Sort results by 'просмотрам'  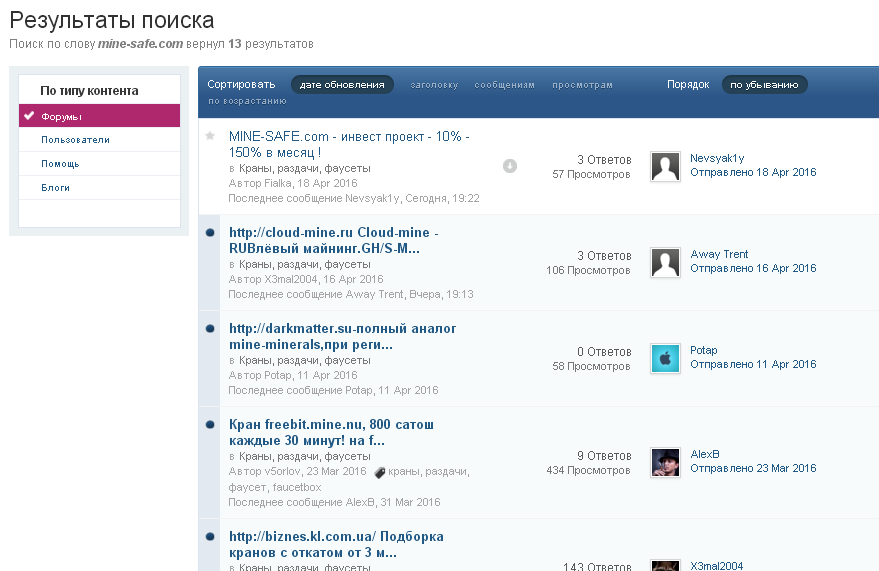pyautogui.click(x=582, y=85)
